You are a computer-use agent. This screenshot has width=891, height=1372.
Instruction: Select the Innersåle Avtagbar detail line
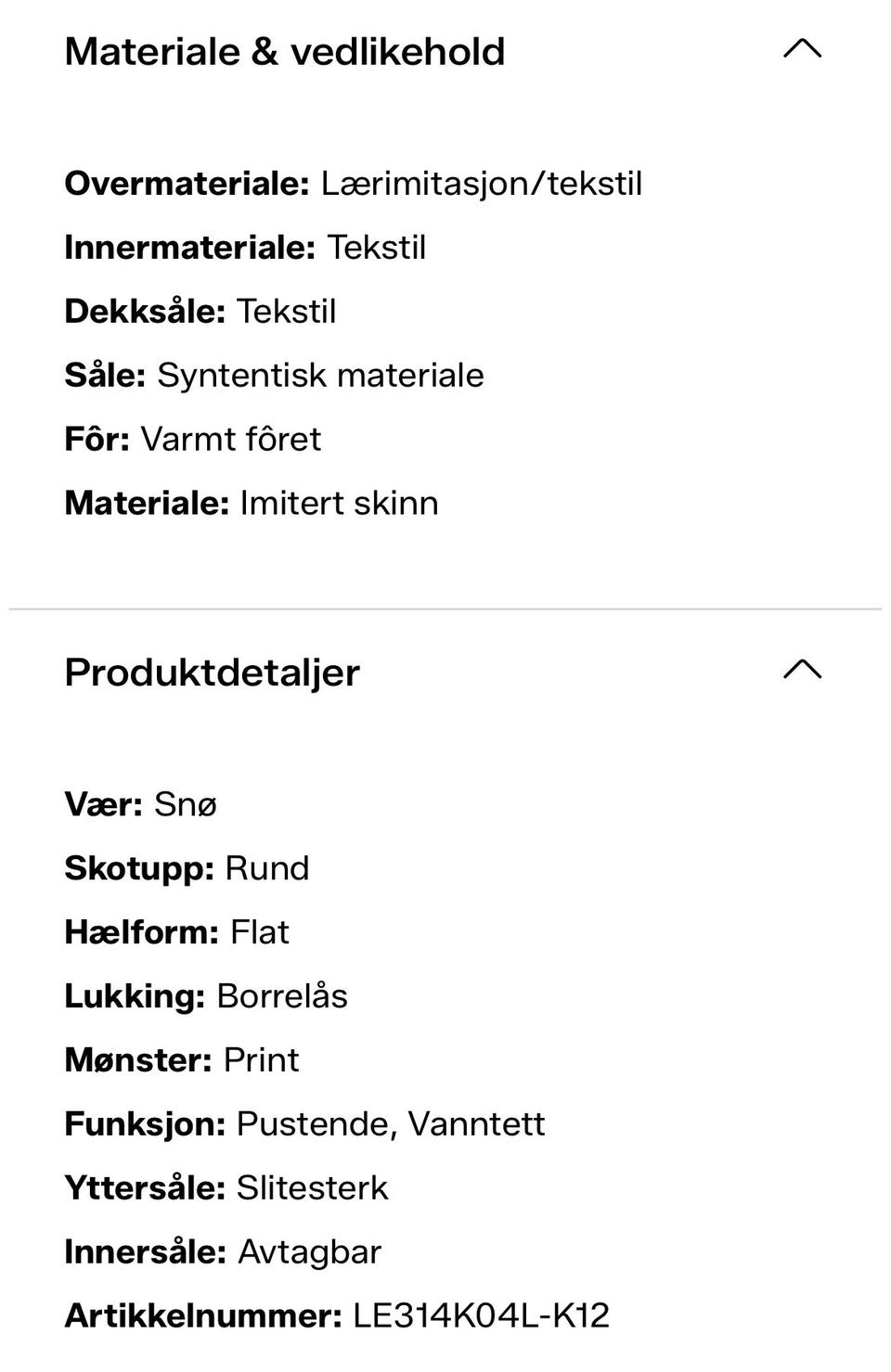[x=224, y=1252]
